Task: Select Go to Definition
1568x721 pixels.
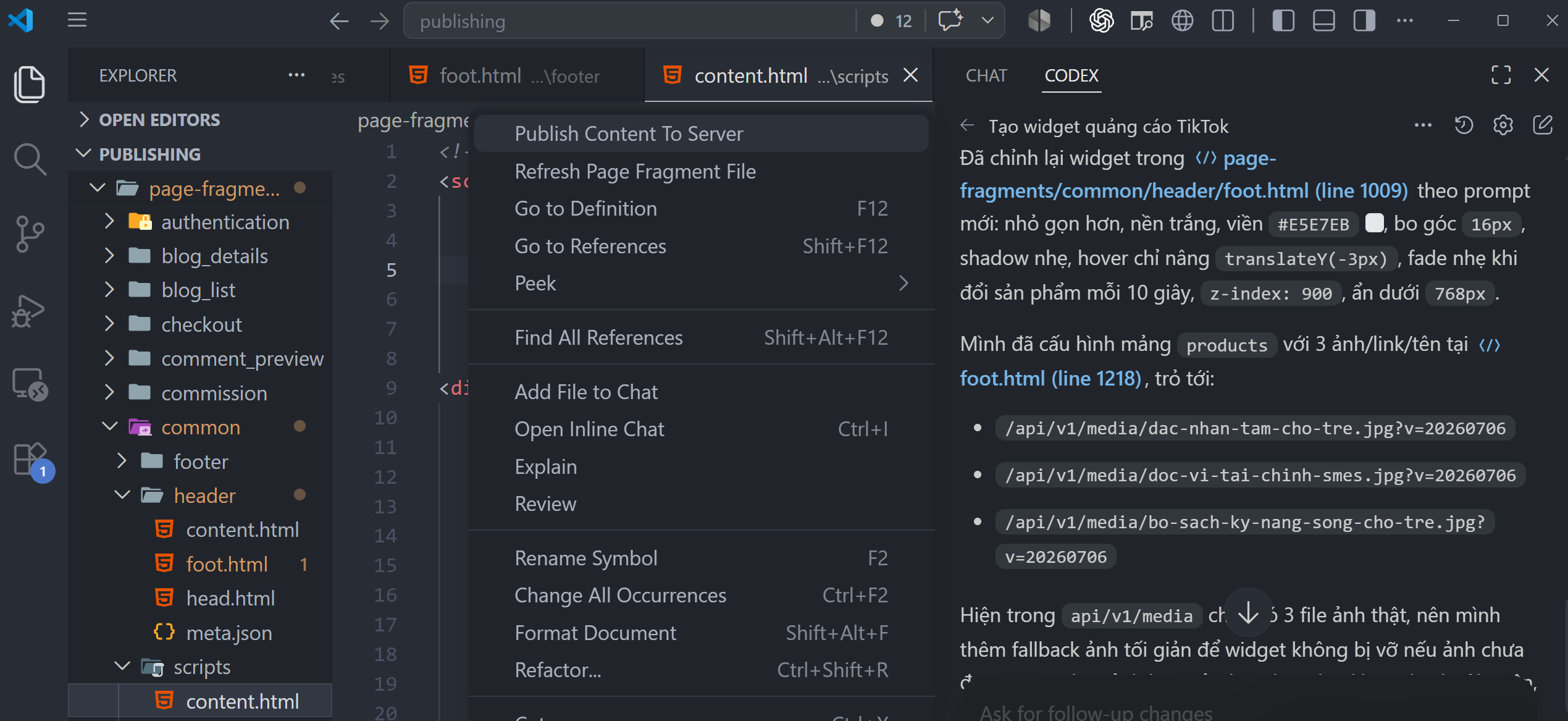Action: point(701,208)
